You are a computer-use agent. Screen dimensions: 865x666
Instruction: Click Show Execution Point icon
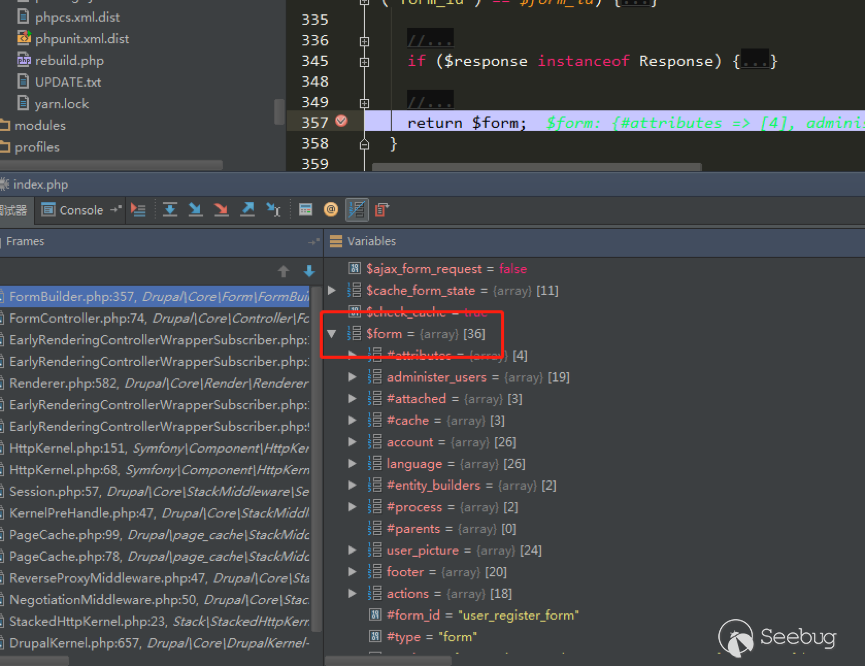click(x=138, y=210)
